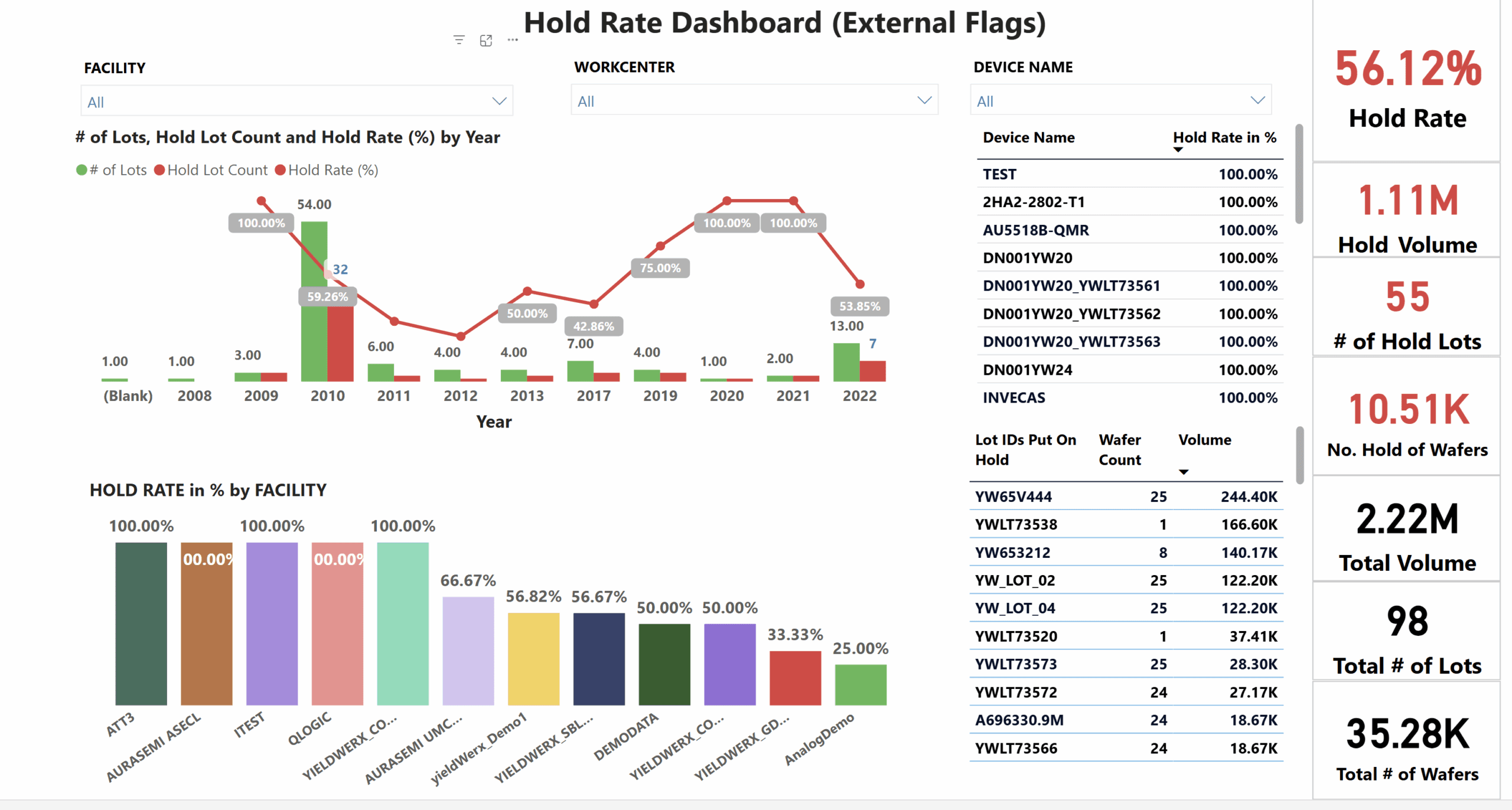Viewport: 1512px width, 810px height.
Task: Click the Device Name table scrollbar
Action: (x=1299, y=174)
